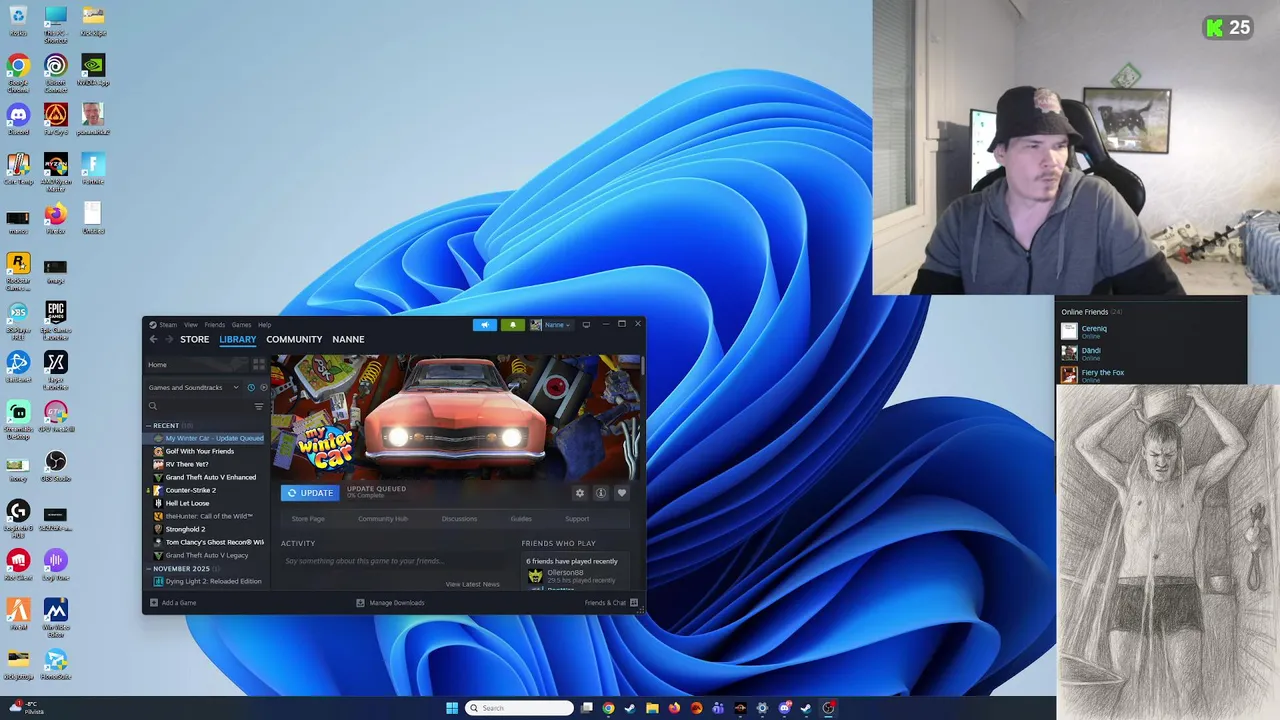1280x720 pixels.
Task: Select theHunter: Call of the Wild
Action: click(x=208, y=516)
